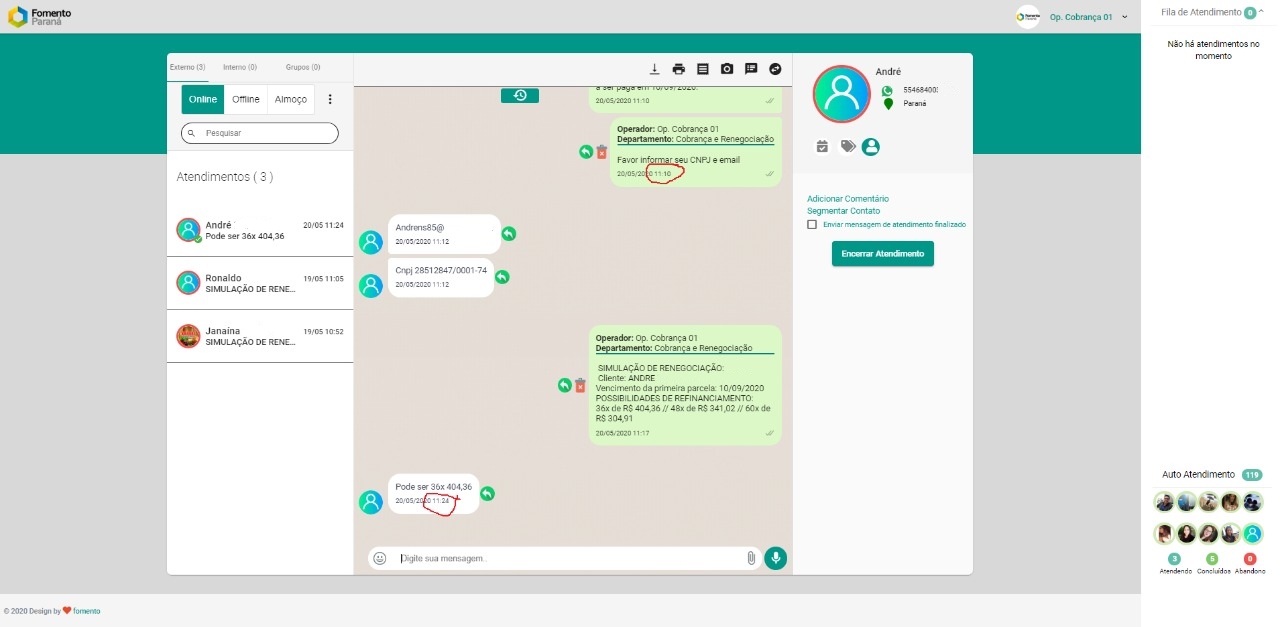
Task: Click the 'Favor informar seu CNPJ e email' text
Action: [679, 160]
